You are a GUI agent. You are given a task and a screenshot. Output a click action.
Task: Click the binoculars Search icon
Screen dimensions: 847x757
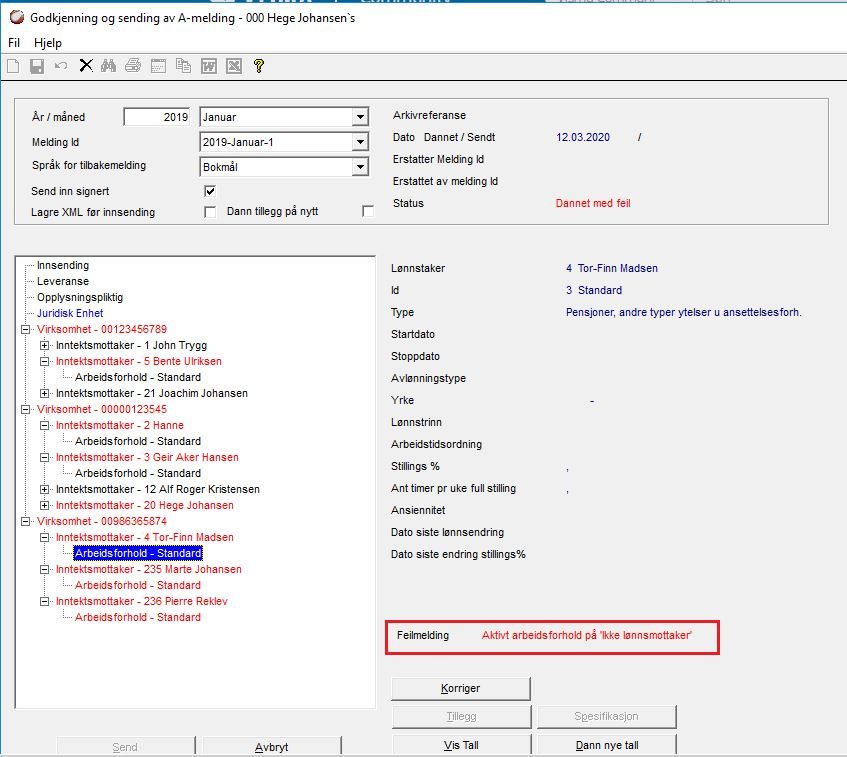(x=109, y=66)
